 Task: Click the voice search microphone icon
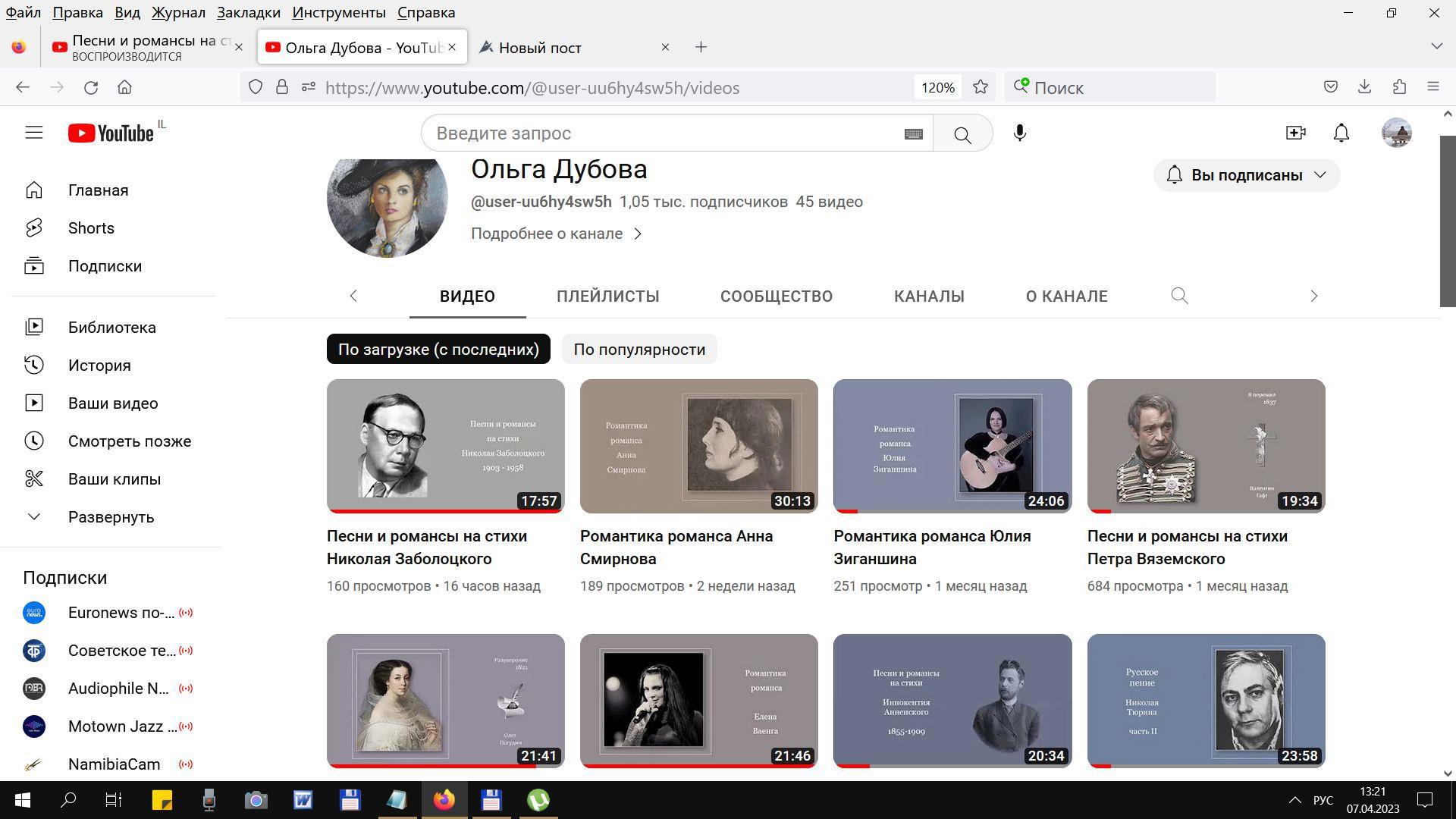point(1019,133)
